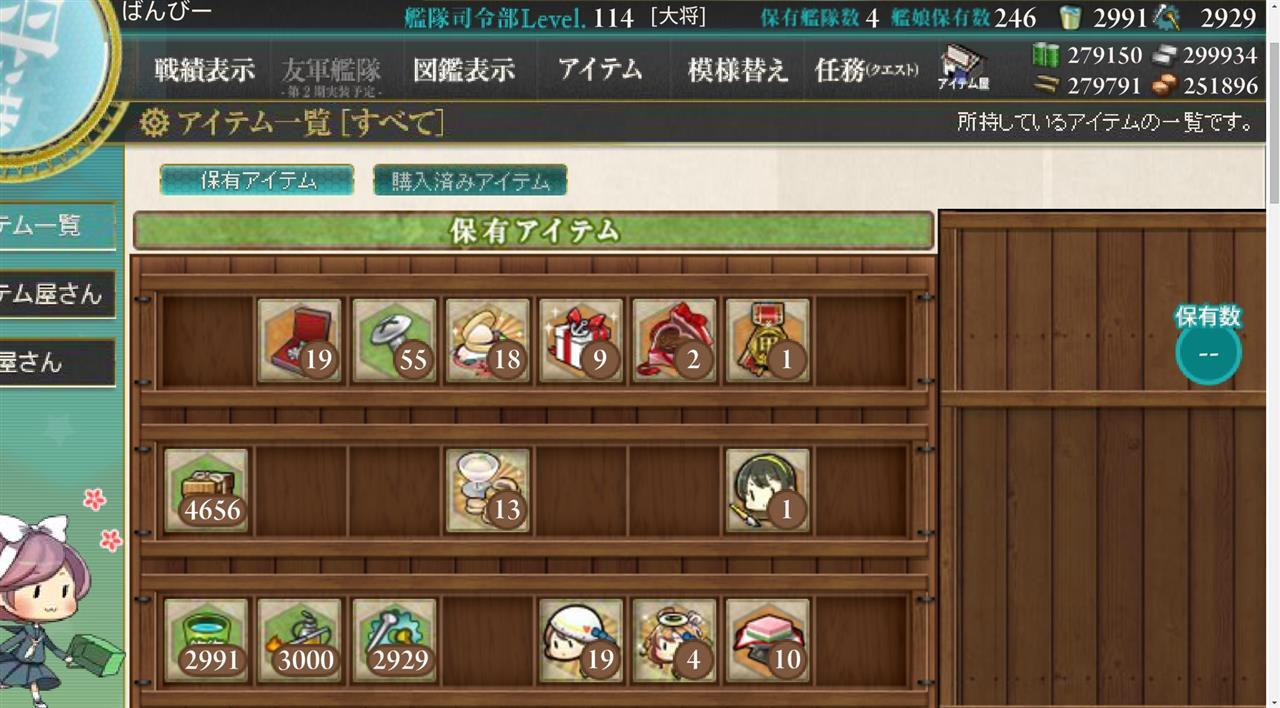Select the chocolate item with count 2
This screenshot has width=1280, height=708.
point(675,341)
